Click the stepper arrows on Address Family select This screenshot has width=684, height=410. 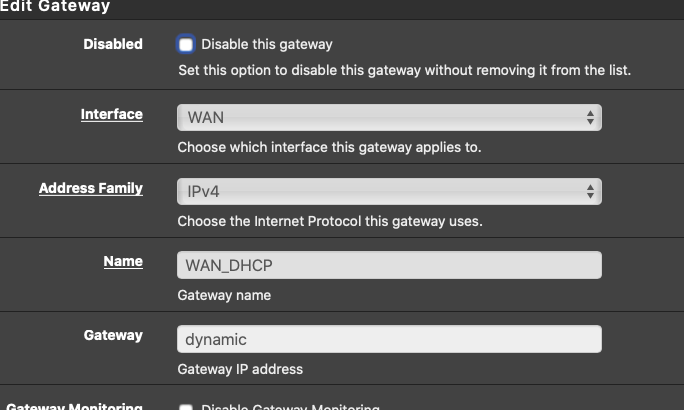pyautogui.click(x=590, y=191)
